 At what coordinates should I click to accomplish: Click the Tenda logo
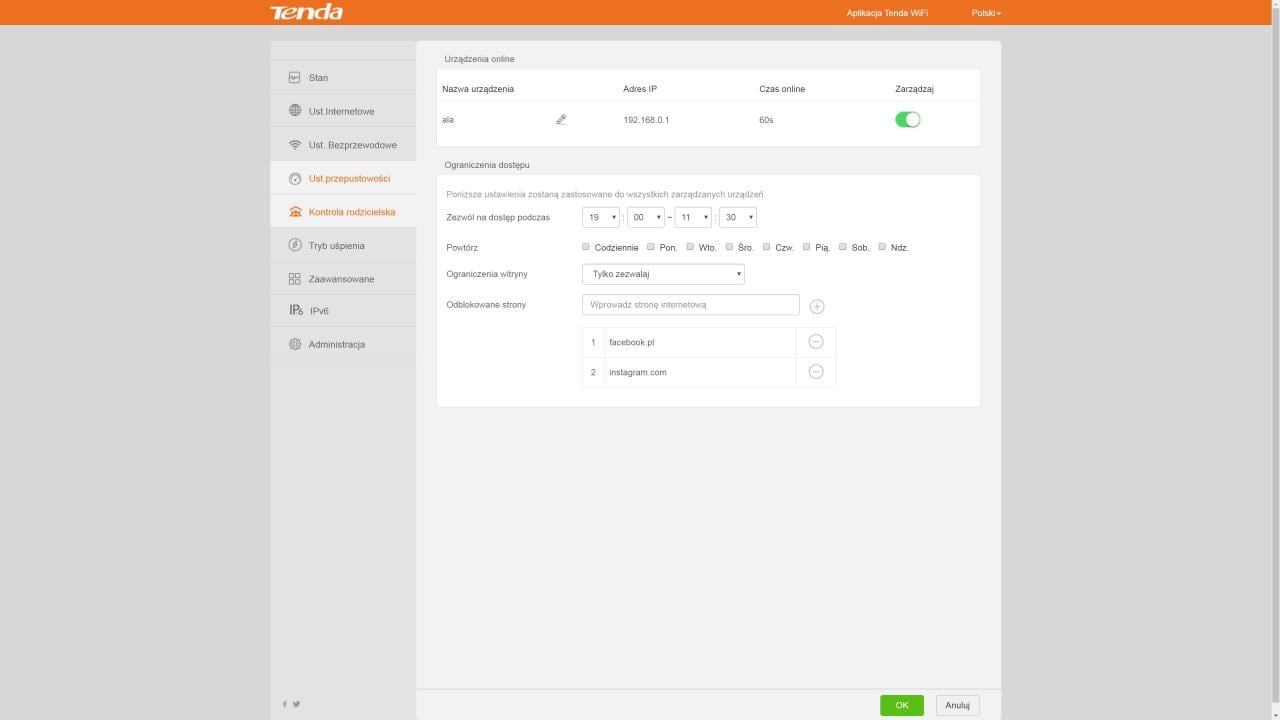pyautogui.click(x=306, y=12)
